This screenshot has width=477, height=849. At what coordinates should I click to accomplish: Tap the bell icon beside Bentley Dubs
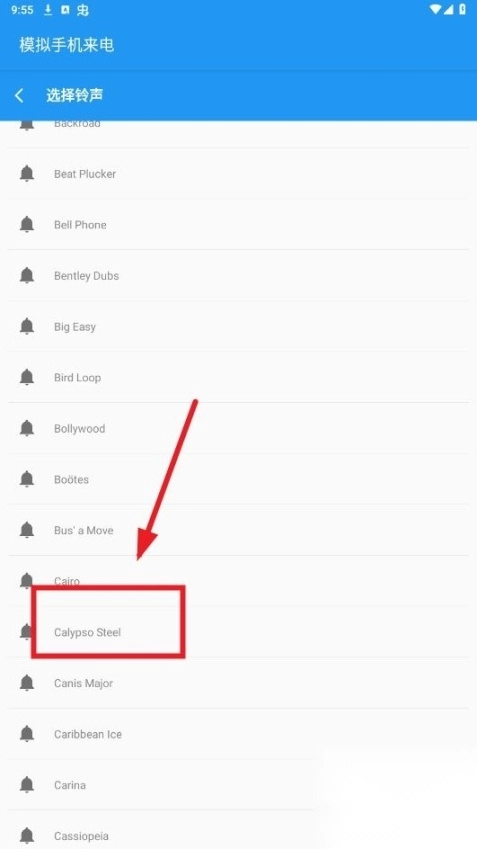point(27,276)
